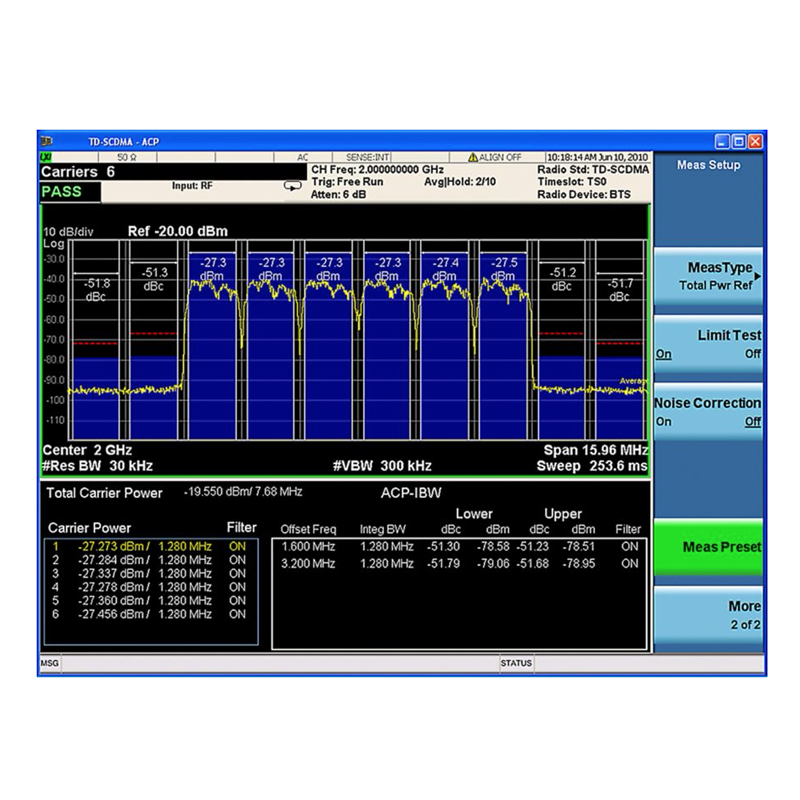Image resolution: width=800 pixels, height=800 pixels.
Task: Click the Center 2 GHz readout
Action: point(87,450)
